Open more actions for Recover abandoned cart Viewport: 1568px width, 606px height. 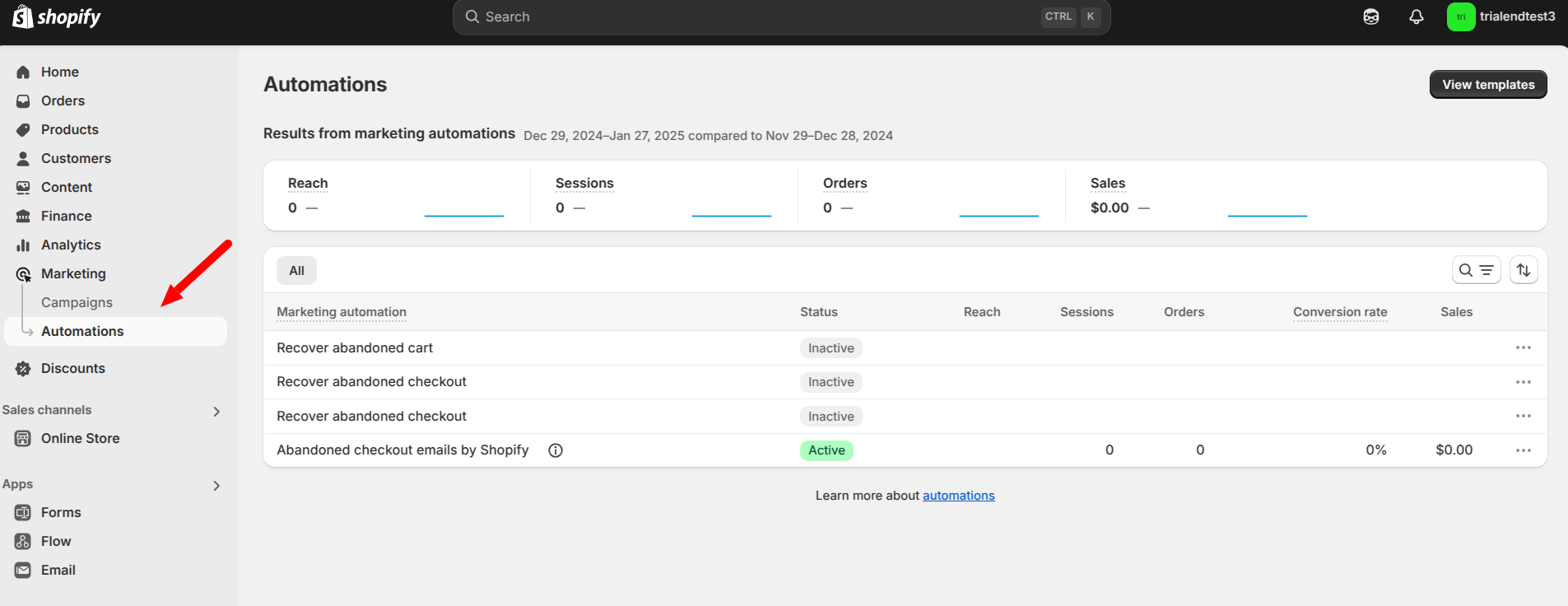(1523, 347)
